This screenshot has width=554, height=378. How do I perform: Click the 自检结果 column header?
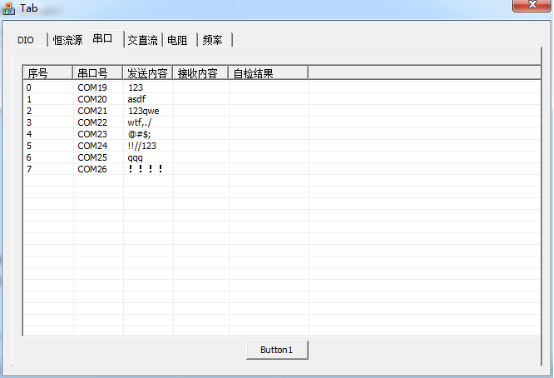point(268,73)
